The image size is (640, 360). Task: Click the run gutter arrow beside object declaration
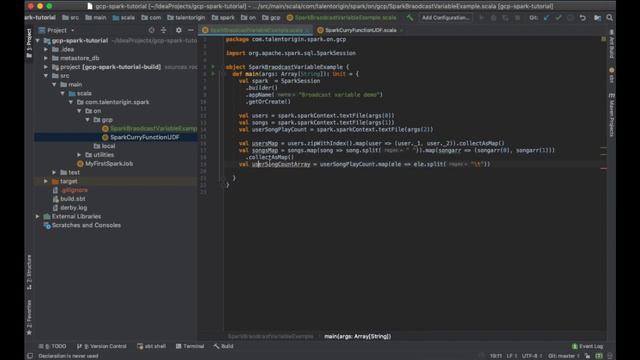click(x=213, y=67)
